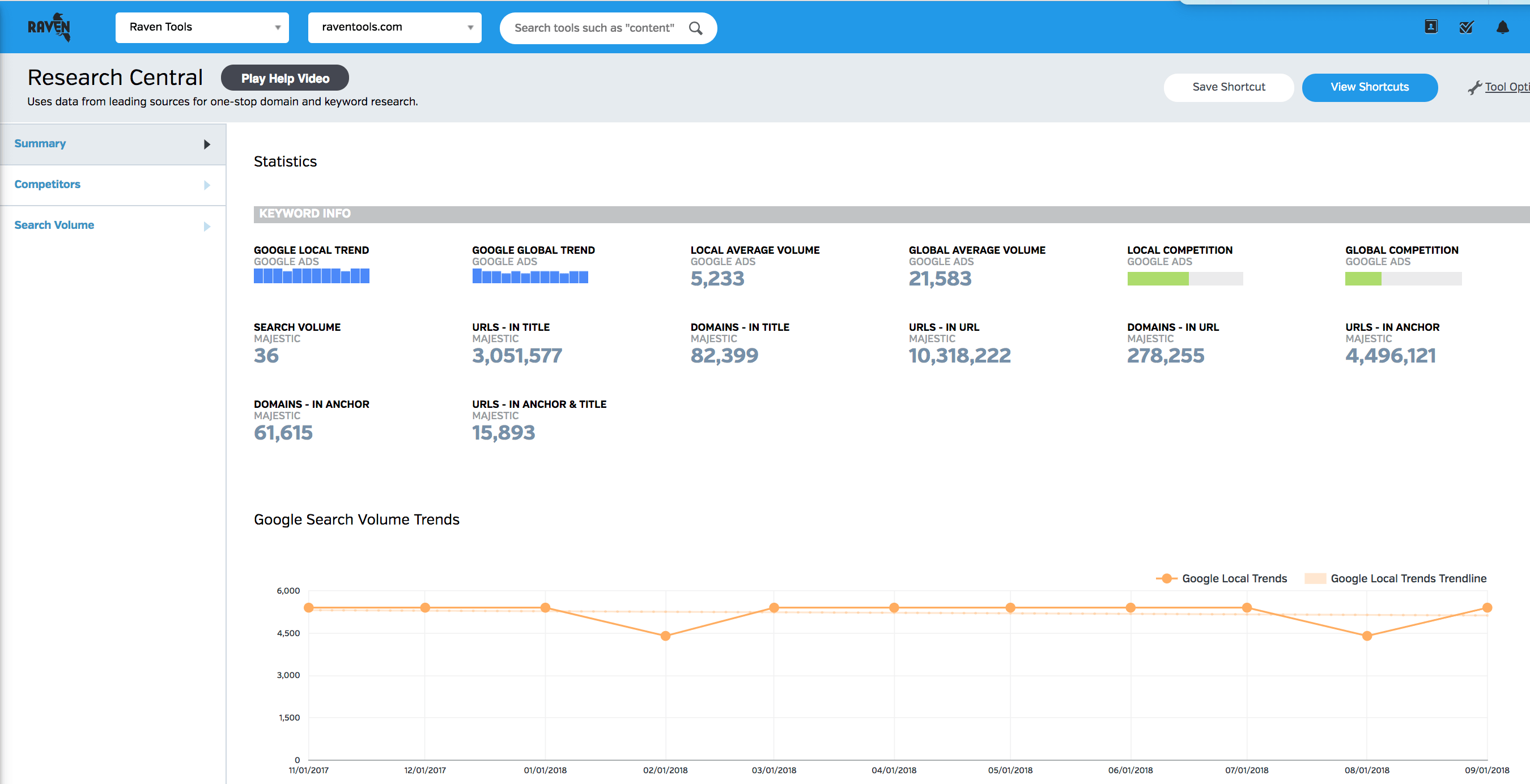This screenshot has width=1530, height=784.
Task: Open the Raven Tools profile dropdown
Action: click(202, 27)
